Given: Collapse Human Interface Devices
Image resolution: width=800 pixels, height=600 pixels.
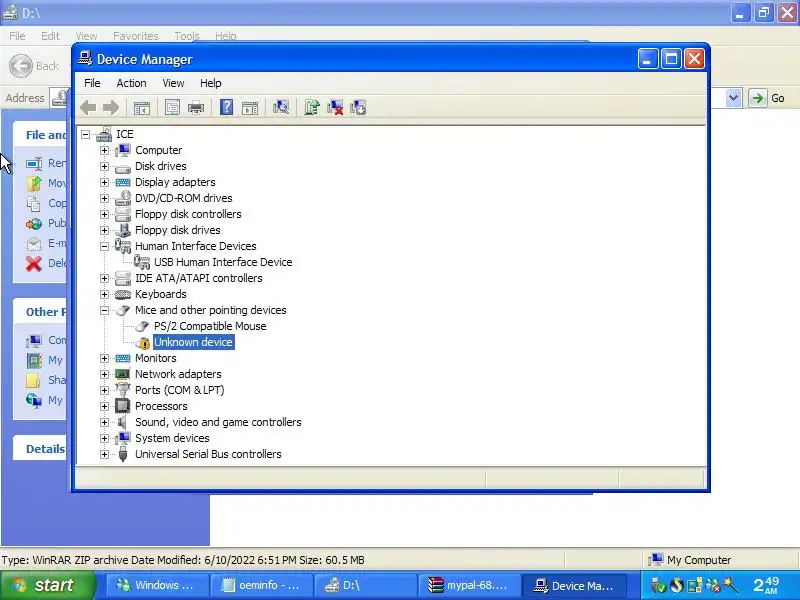Looking at the screenshot, I should tap(104, 246).
